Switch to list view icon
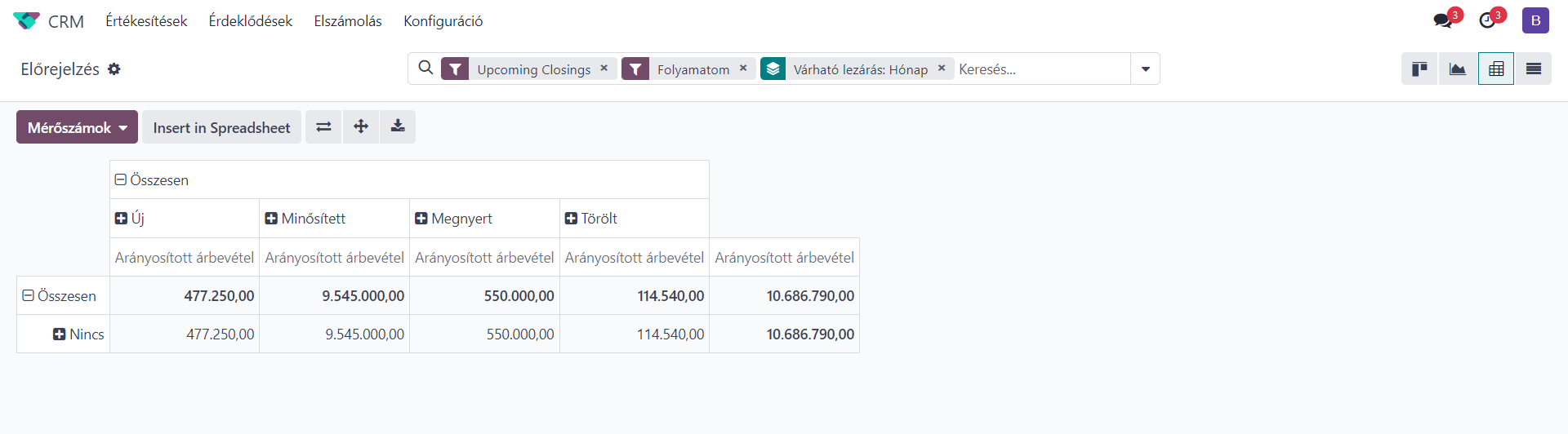Viewport: 1568px width, 434px height. tap(1534, 69)
